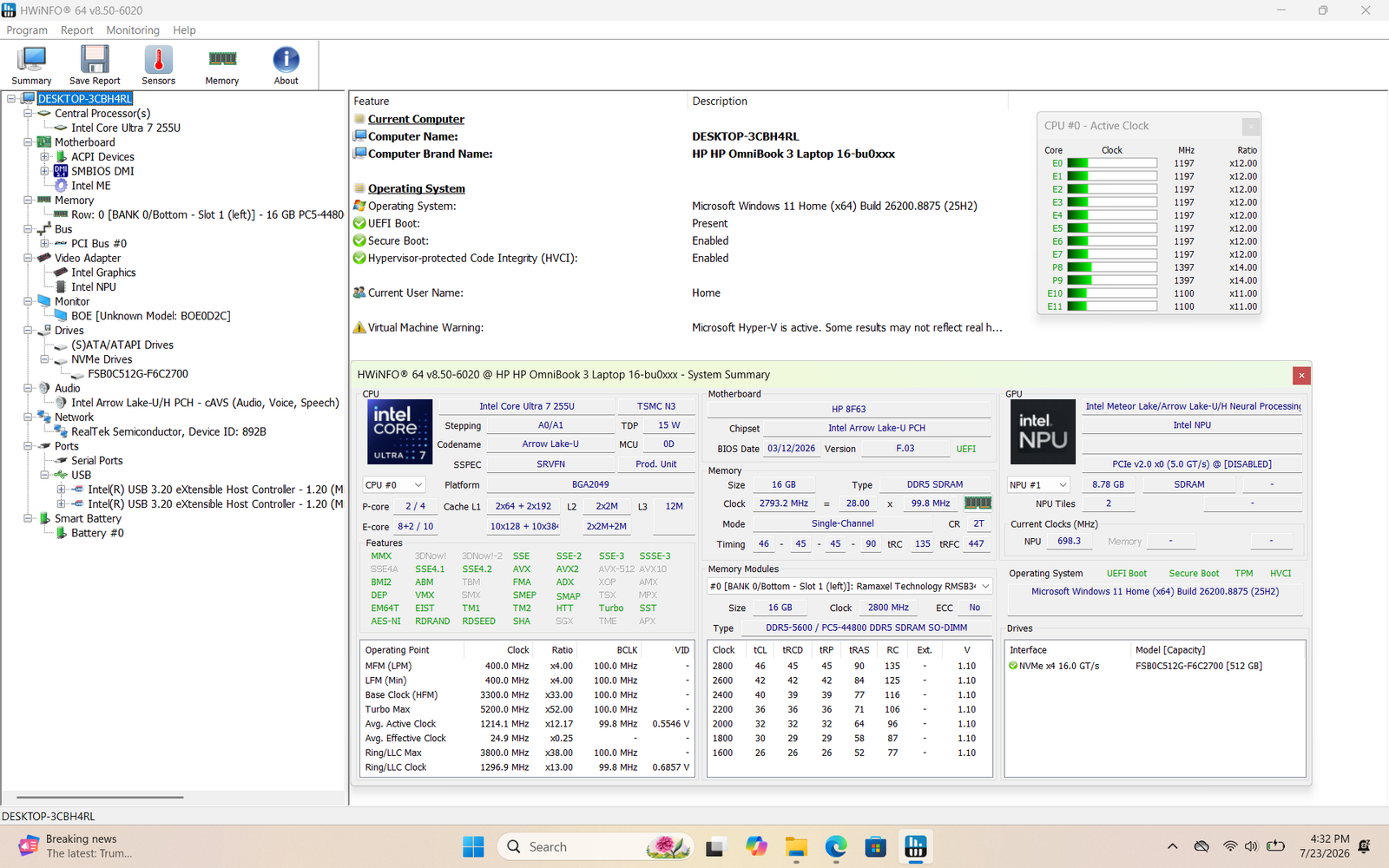The image size is (1389, 868).
Task: Click the Description column header
Action: (720, 102)
